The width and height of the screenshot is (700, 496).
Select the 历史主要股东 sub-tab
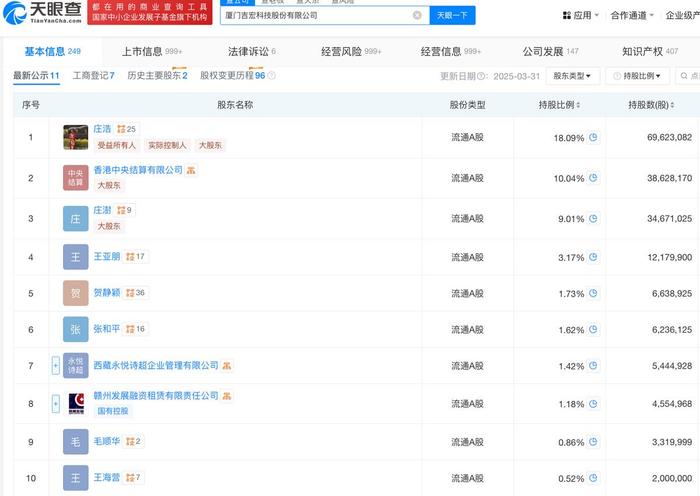tap(157, 75)
